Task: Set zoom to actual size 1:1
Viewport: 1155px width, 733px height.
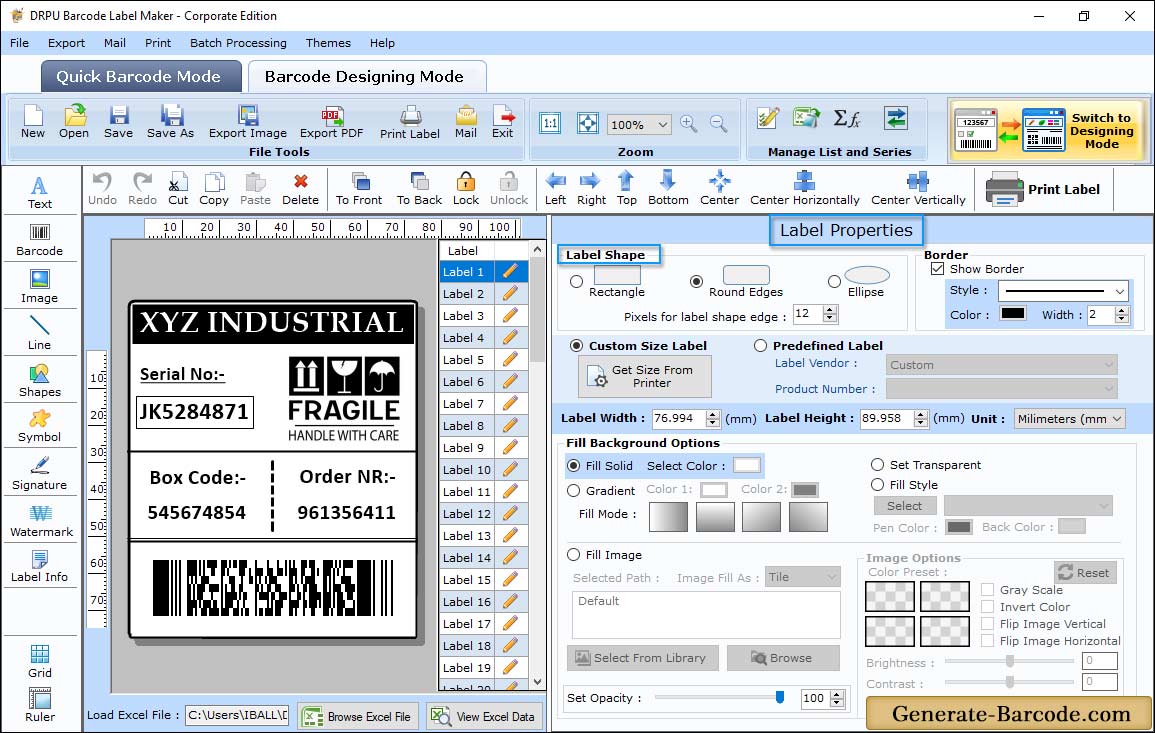Action: coord(550,124)
